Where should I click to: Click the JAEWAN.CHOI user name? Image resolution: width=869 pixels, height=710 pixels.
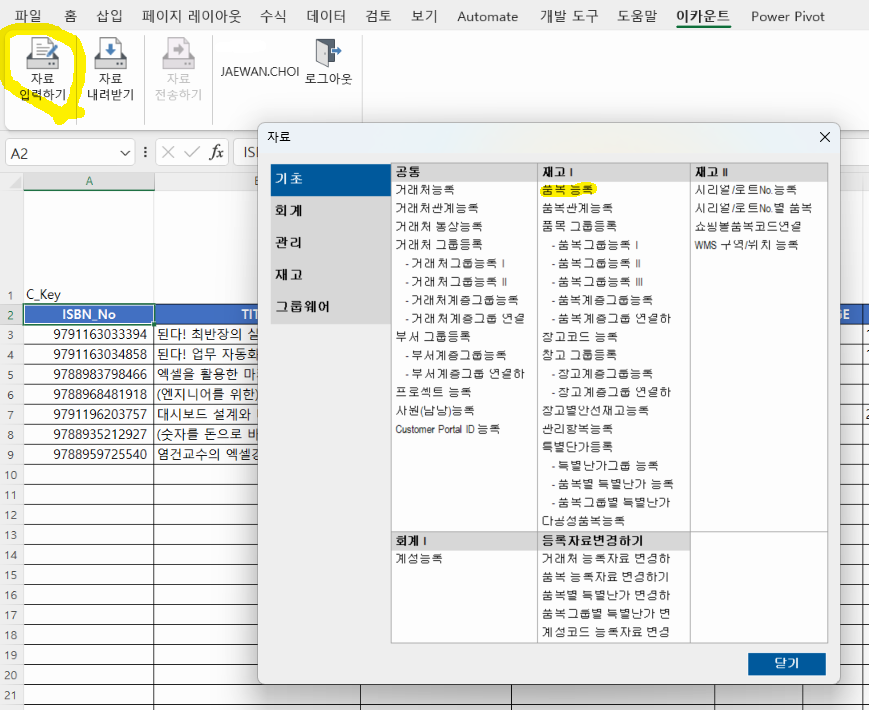coord(260,71)
